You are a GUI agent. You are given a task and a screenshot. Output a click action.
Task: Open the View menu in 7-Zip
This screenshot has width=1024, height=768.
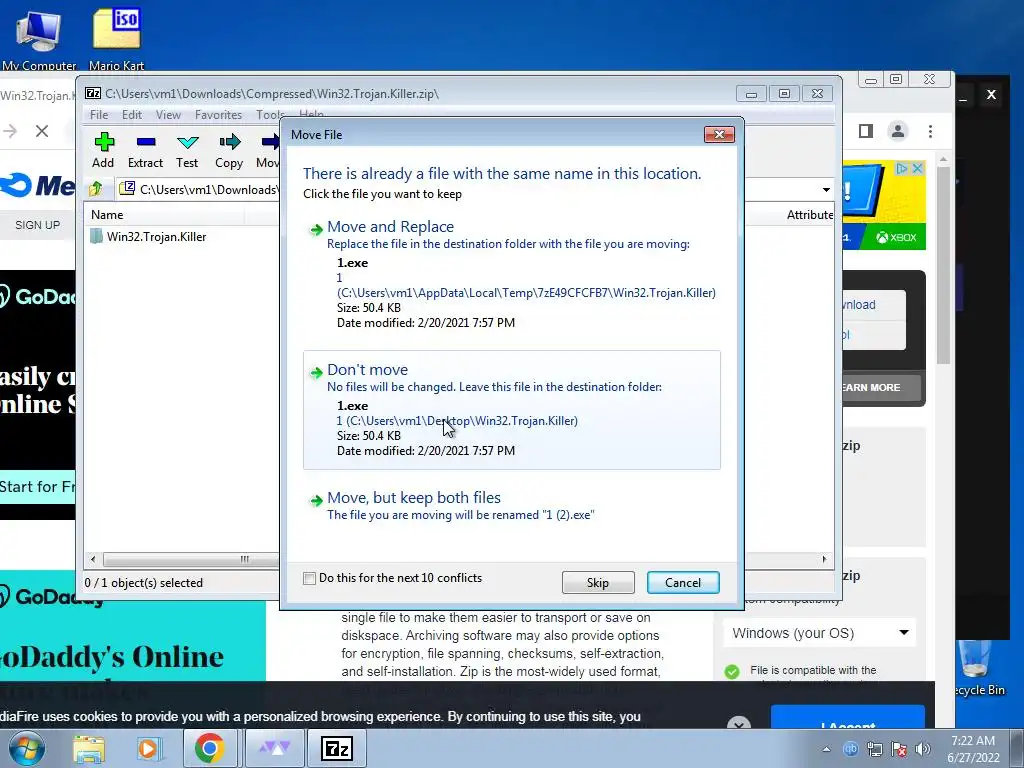168,114
